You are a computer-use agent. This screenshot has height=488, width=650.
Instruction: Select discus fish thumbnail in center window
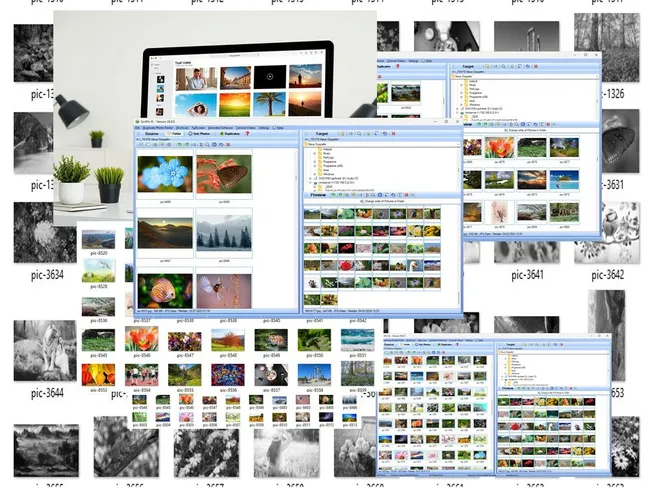tap(165, 291)
